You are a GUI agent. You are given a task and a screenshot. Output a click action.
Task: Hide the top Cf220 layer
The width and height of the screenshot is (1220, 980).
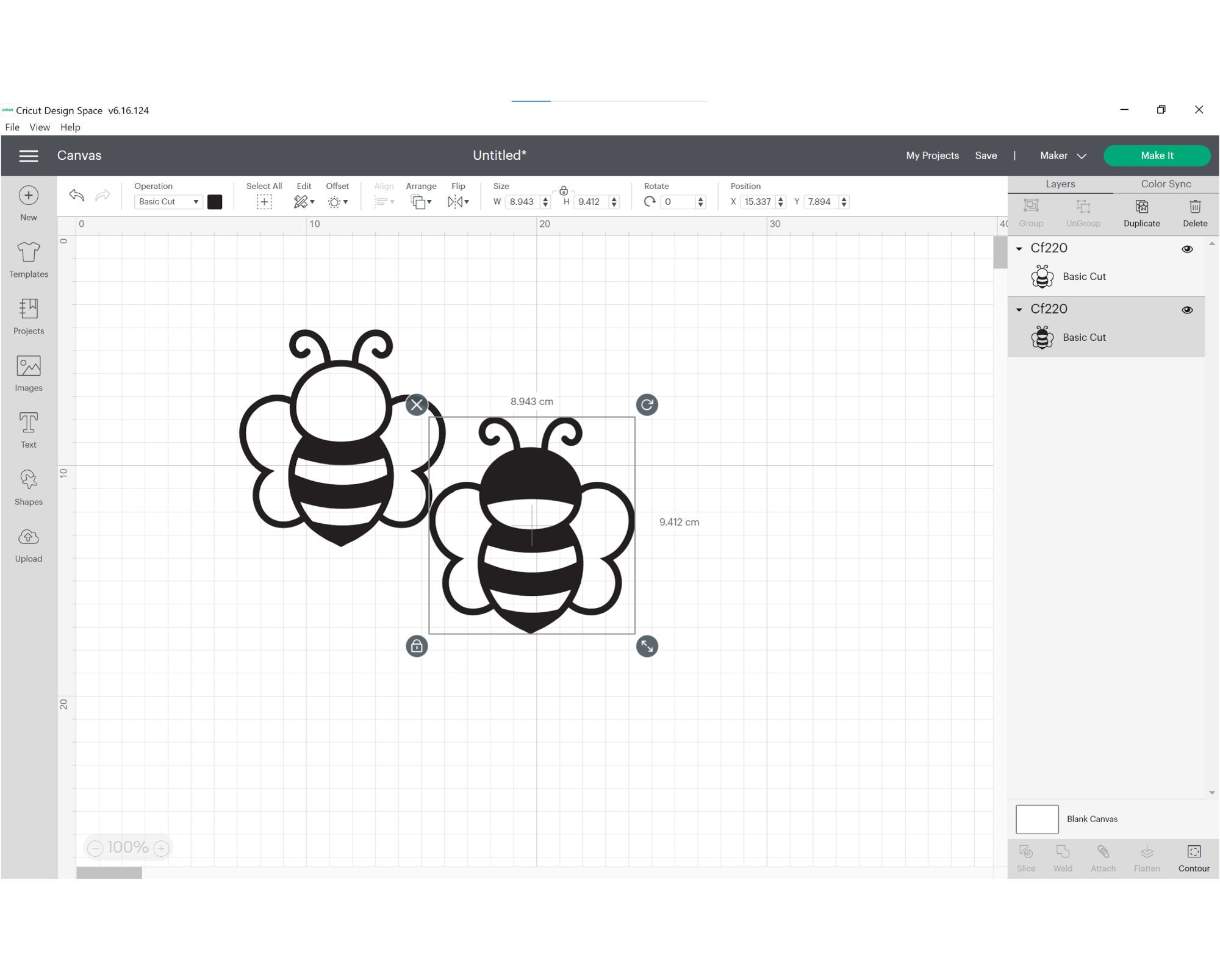[1187, 249]
